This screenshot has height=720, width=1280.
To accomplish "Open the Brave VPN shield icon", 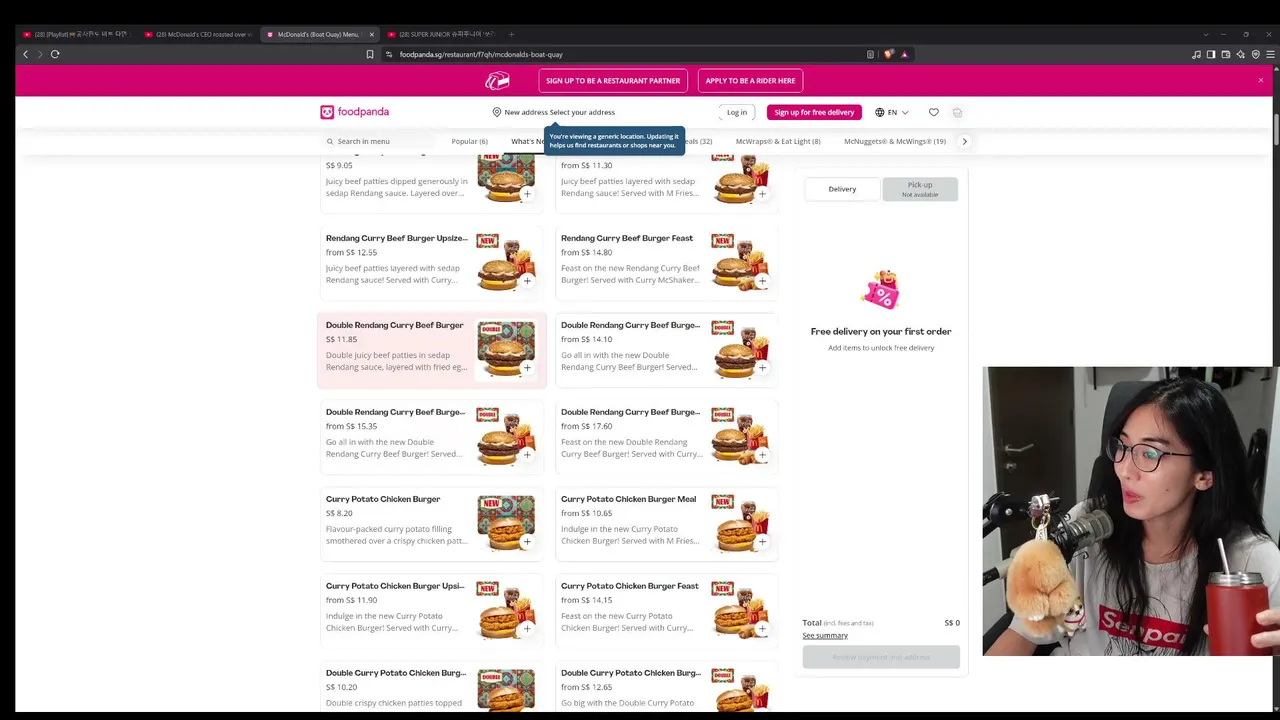I will [1255, 54].
